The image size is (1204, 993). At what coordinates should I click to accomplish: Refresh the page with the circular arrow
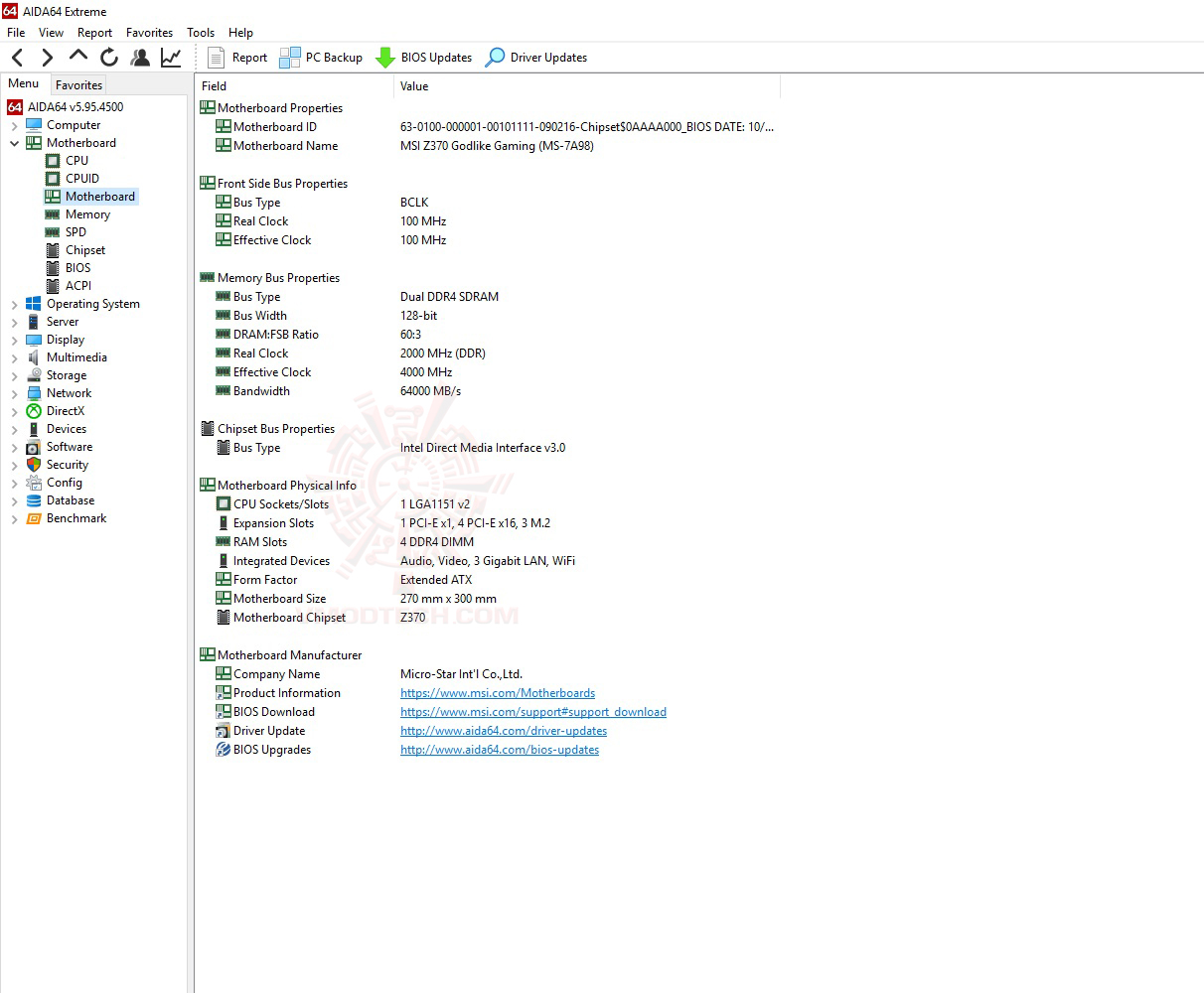click(109, 58)
